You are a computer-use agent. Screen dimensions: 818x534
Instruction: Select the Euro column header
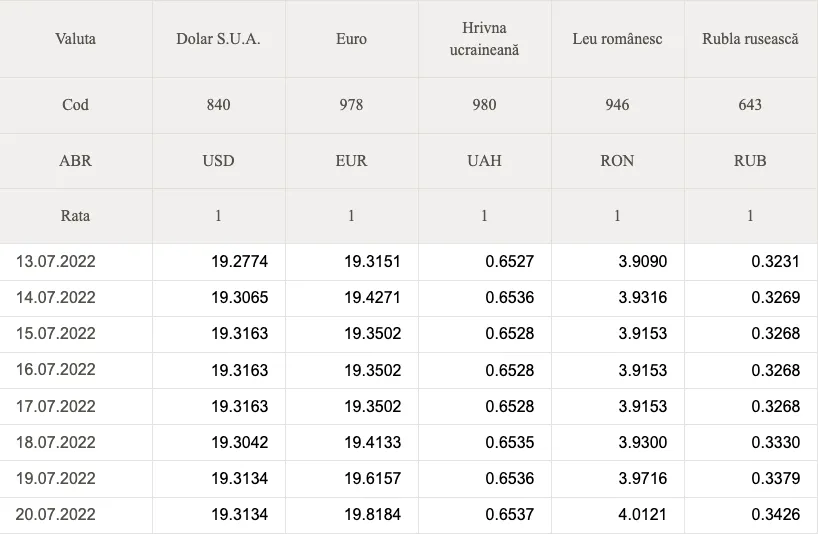[x=351, y=39]
